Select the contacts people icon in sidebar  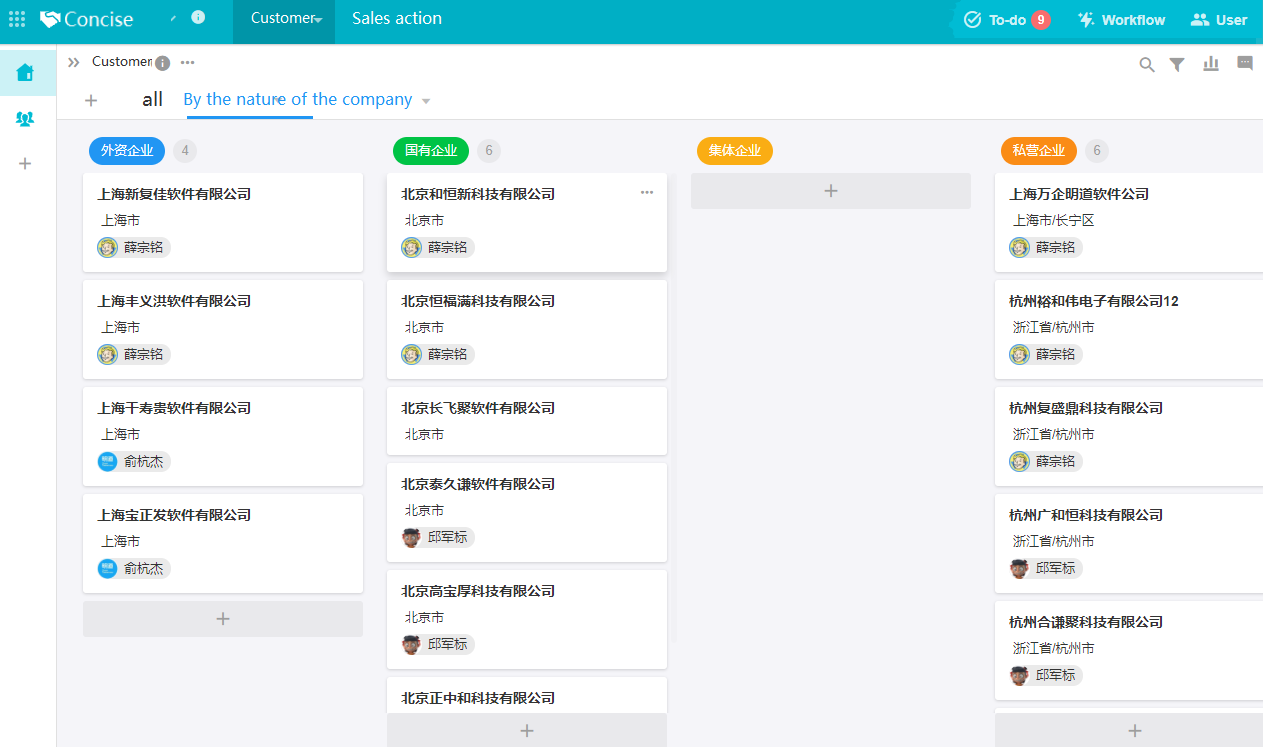[25, 119]
